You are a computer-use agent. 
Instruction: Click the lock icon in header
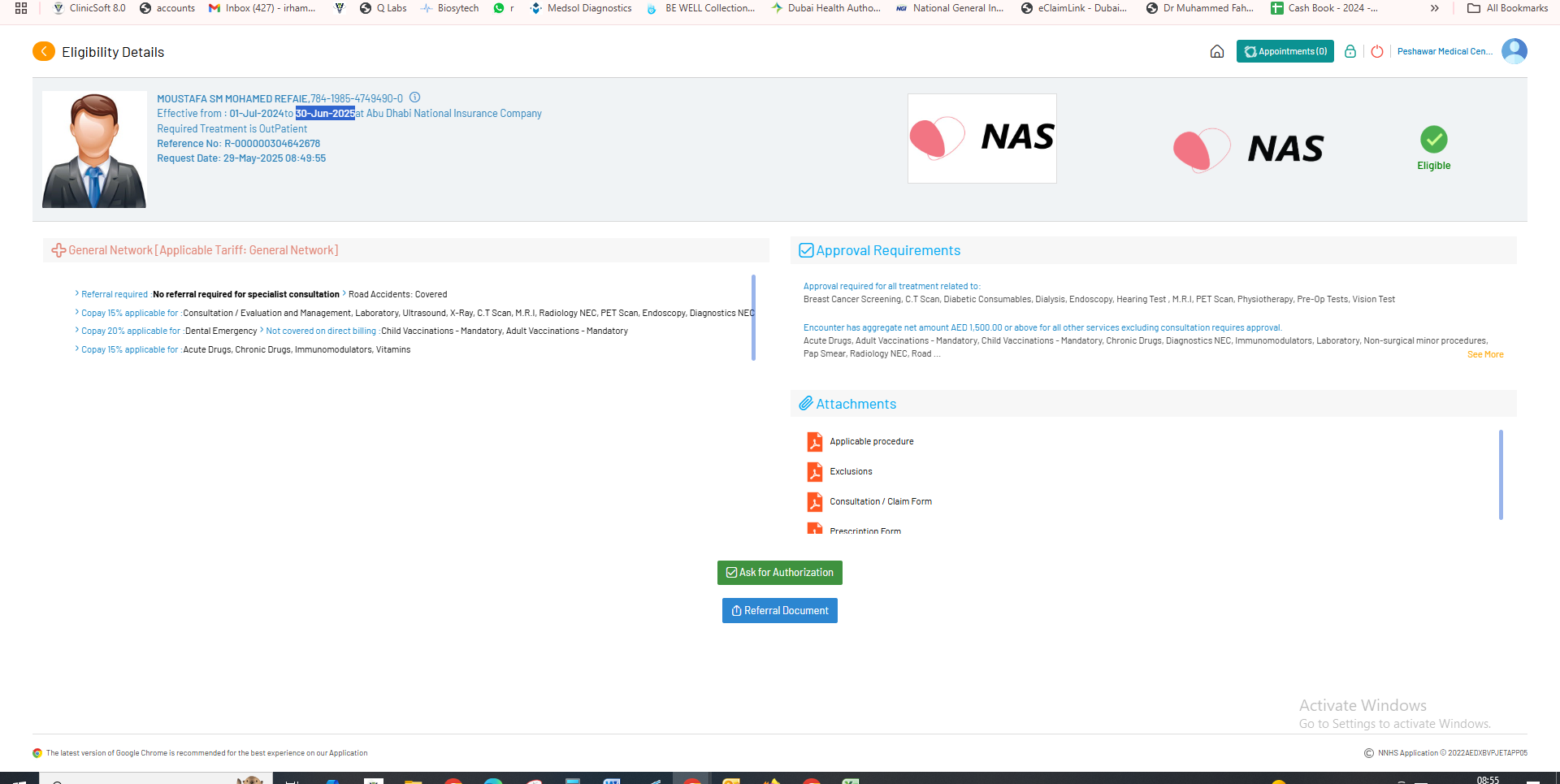pyautogui.click(x=1350, y=51)
